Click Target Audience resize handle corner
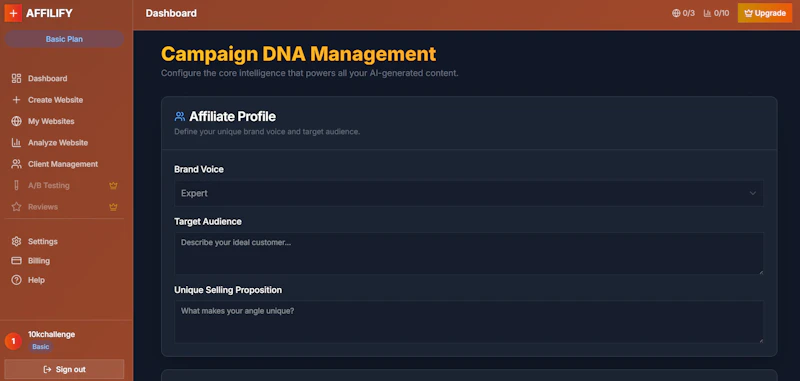Viewport: 800px width, 381px height. point(761,271)
